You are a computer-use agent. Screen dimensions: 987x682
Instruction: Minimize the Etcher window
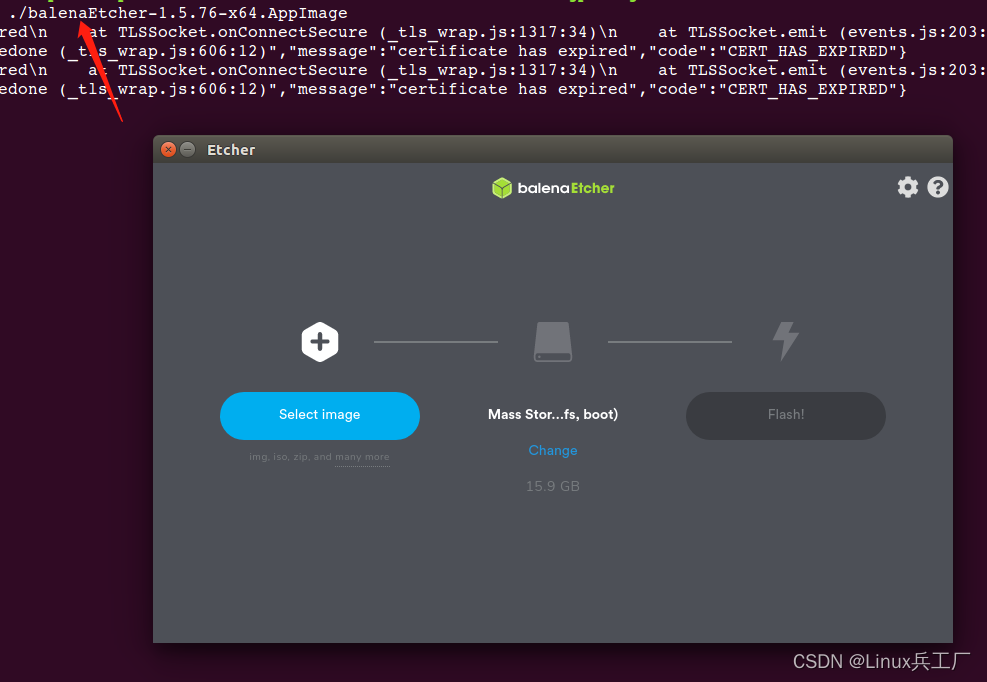tap(188, 149)
